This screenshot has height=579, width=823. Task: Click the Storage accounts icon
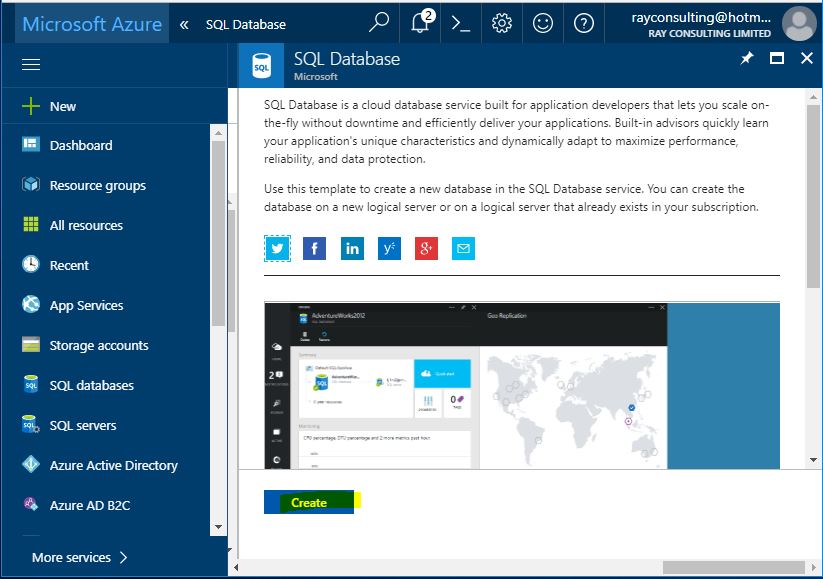(31, 344)
